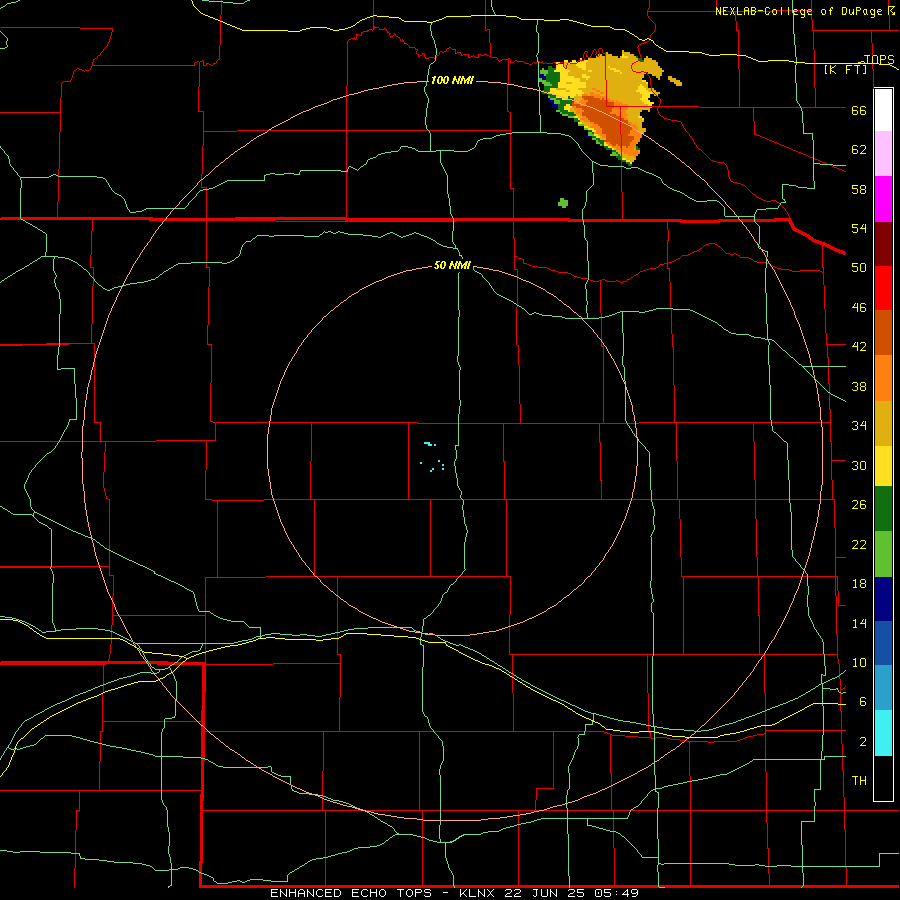Click the 34 legend value label
This screenshot has width=900, height=900.
click(859, 426)
